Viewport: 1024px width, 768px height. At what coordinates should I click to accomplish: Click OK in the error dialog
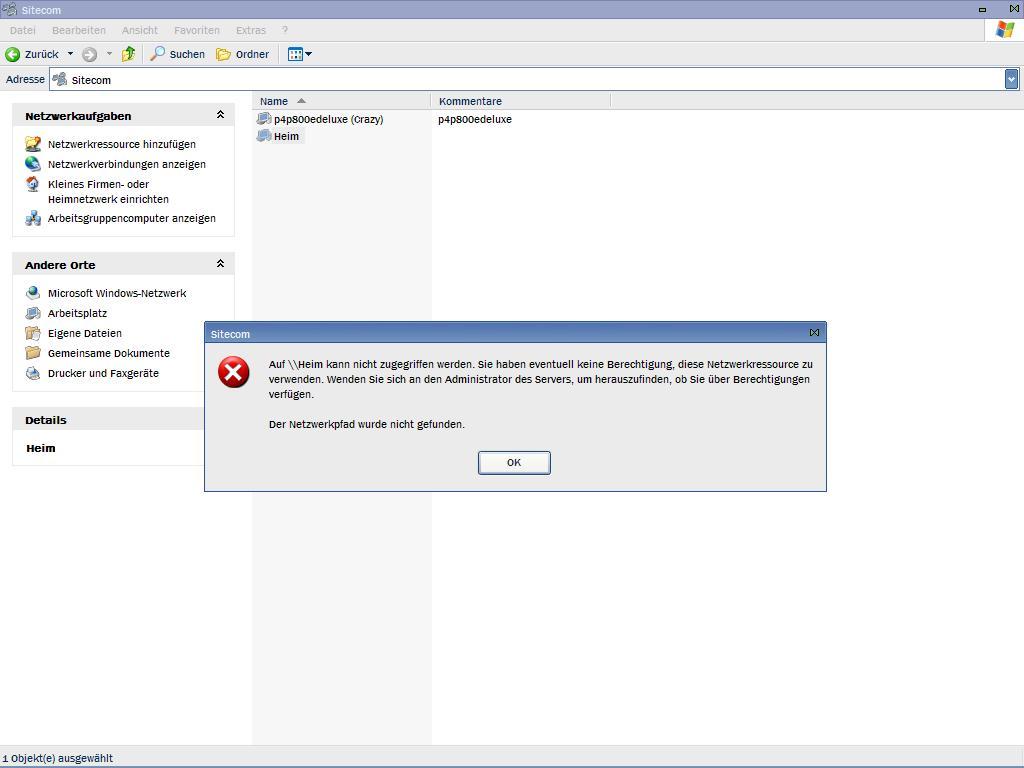tap(514, 462)
